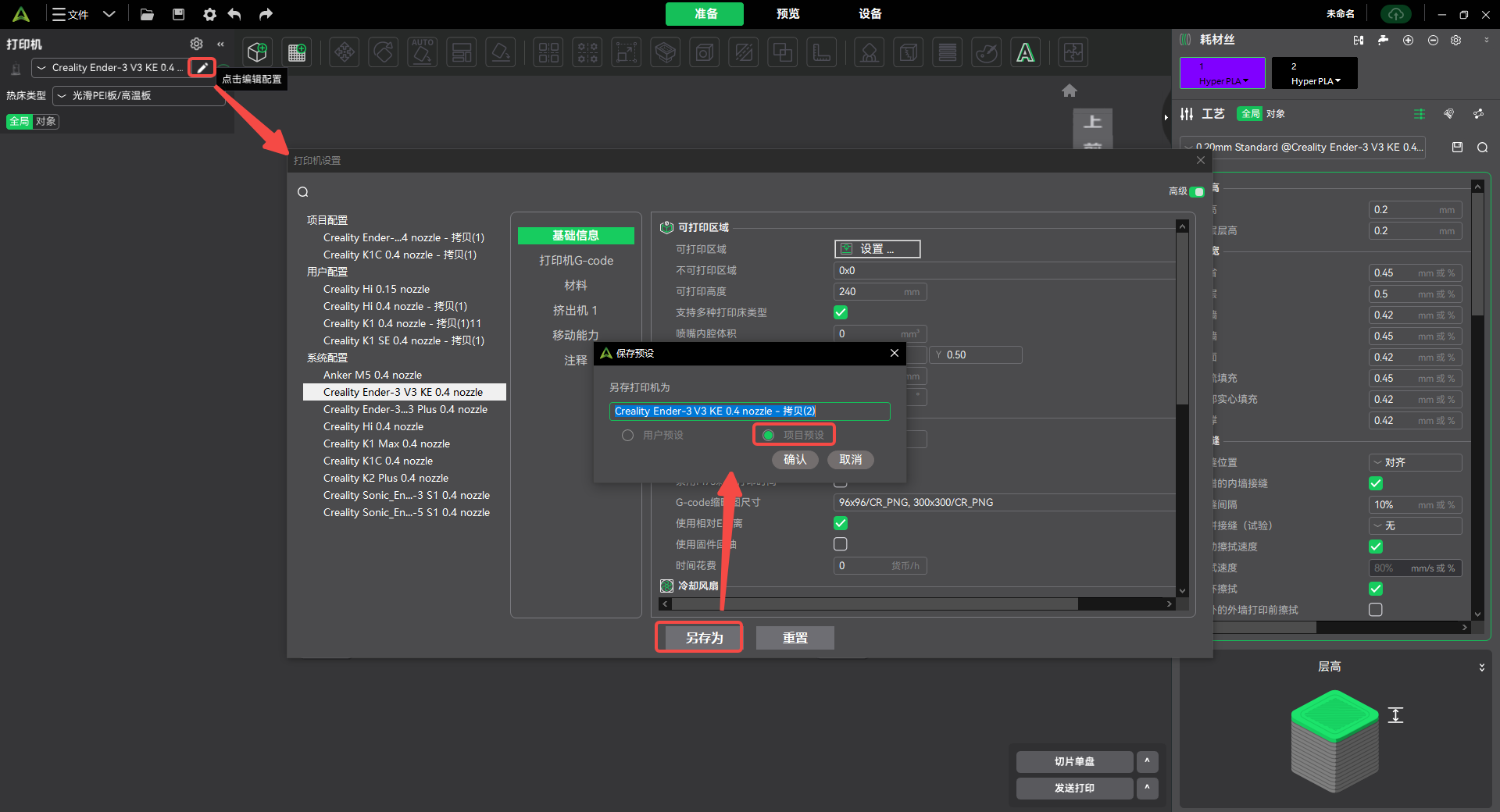Viewport: 1500px width, 812px height.
Task: Select the variable layer height lines icon
Action: coord(947,52)
